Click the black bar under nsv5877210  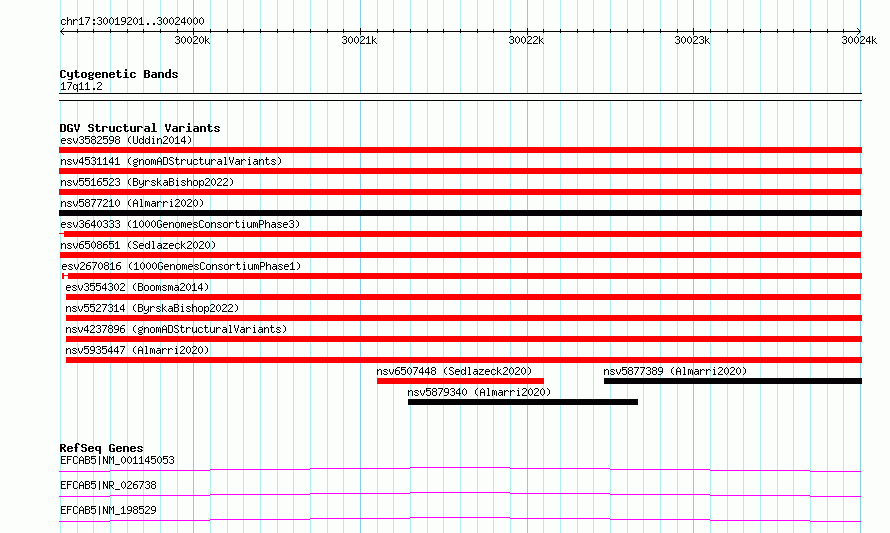click(x=460, y=213)
